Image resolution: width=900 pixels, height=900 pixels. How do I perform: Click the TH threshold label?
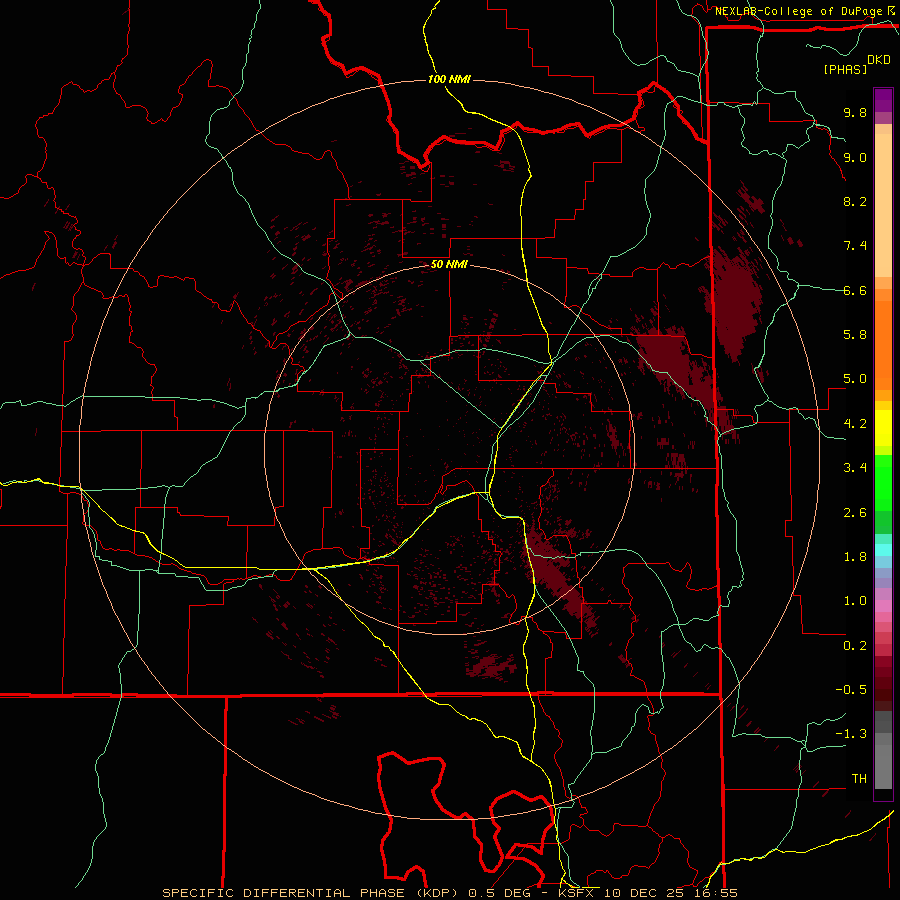click(x=859, y=779)
